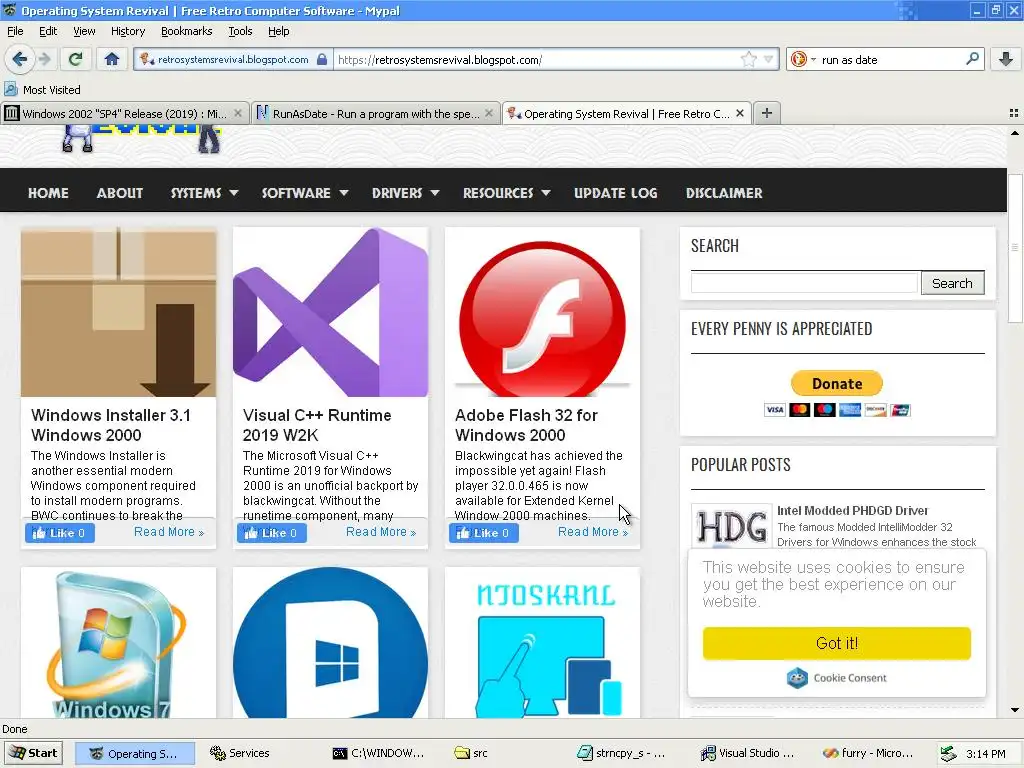Reload the page with the refresh icon

(x=75, y=59)
